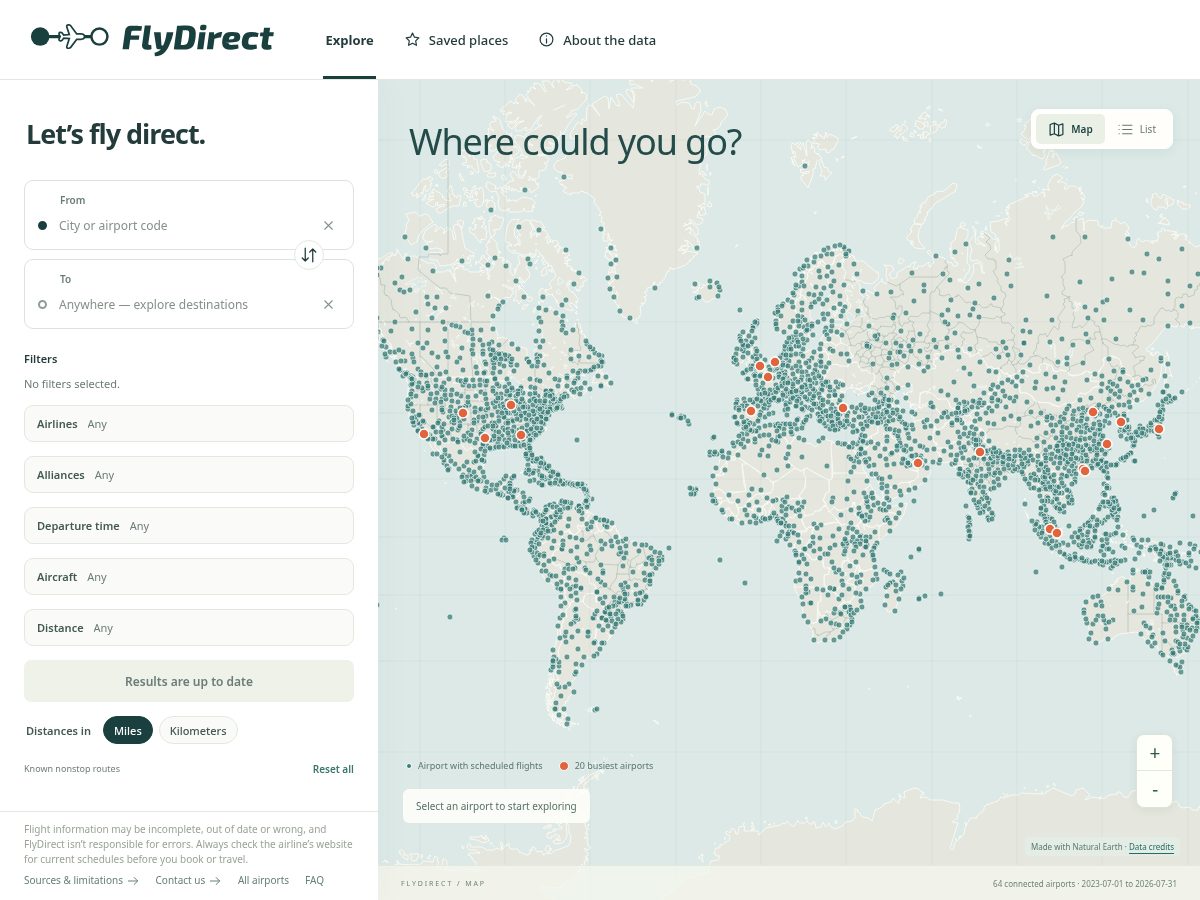Open the All airports link
The width and height of the screenshot is (1200, 900).
(263, 881)
